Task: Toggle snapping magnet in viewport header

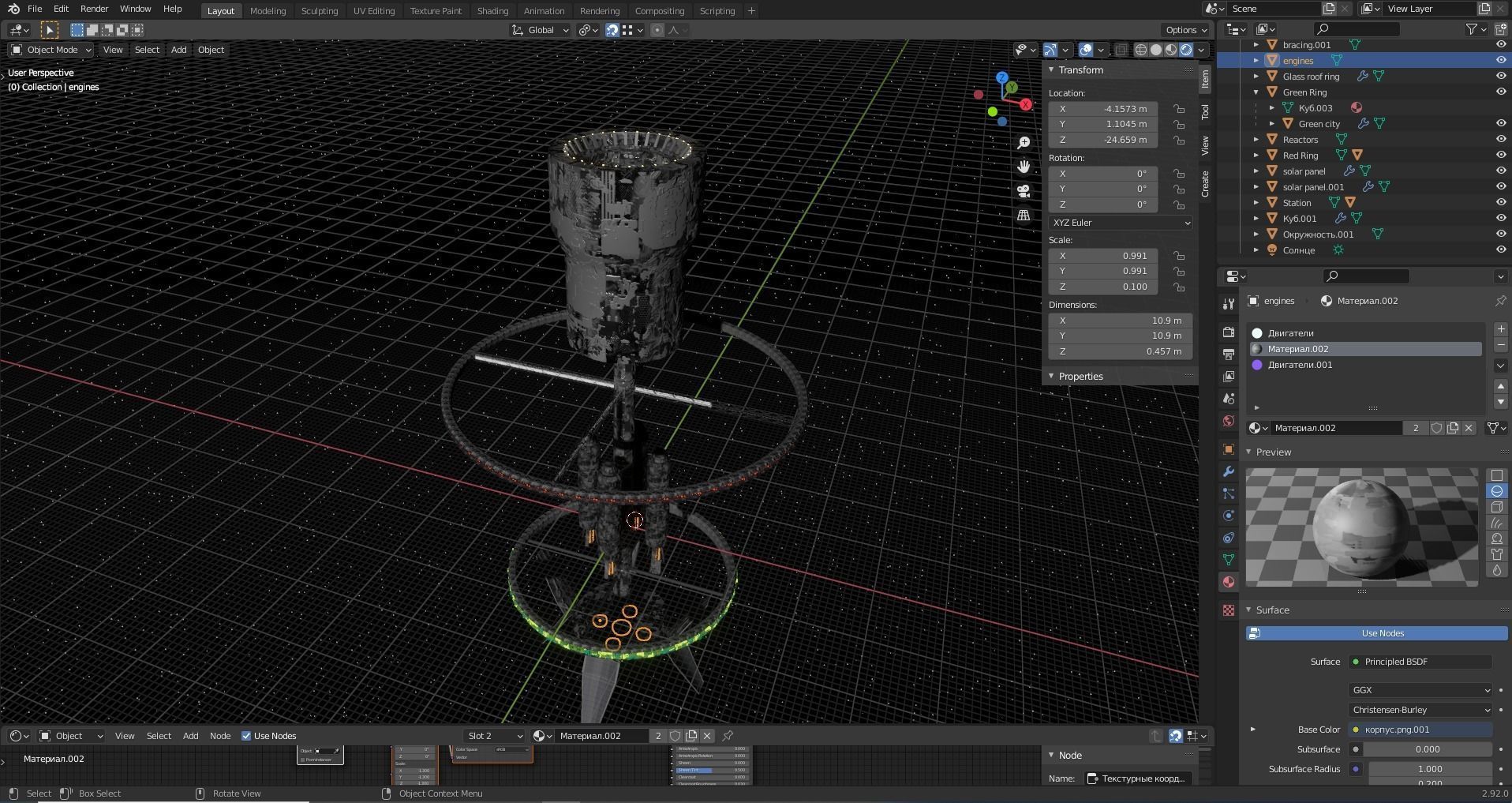Action: (612, 30)
